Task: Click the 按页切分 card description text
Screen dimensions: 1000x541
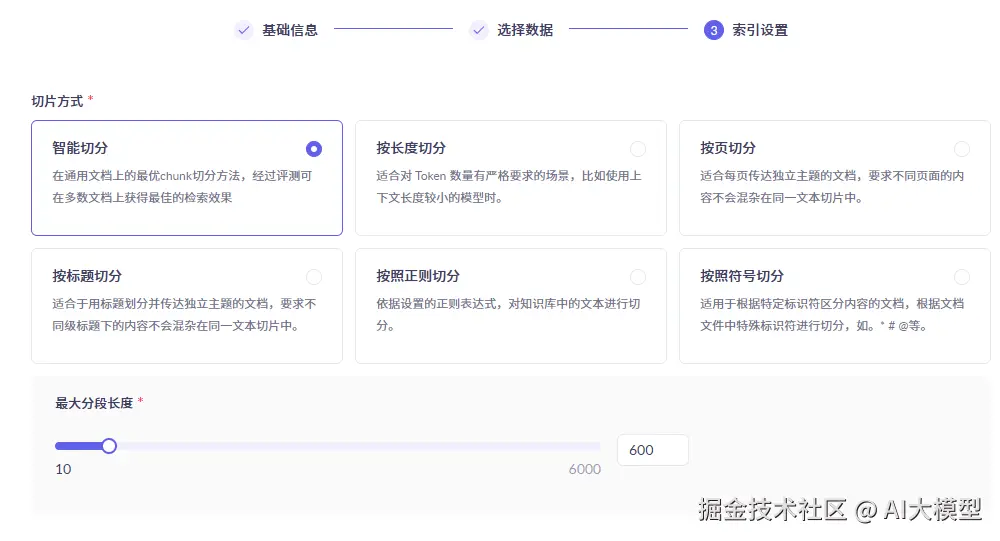Action: [832, 187]
